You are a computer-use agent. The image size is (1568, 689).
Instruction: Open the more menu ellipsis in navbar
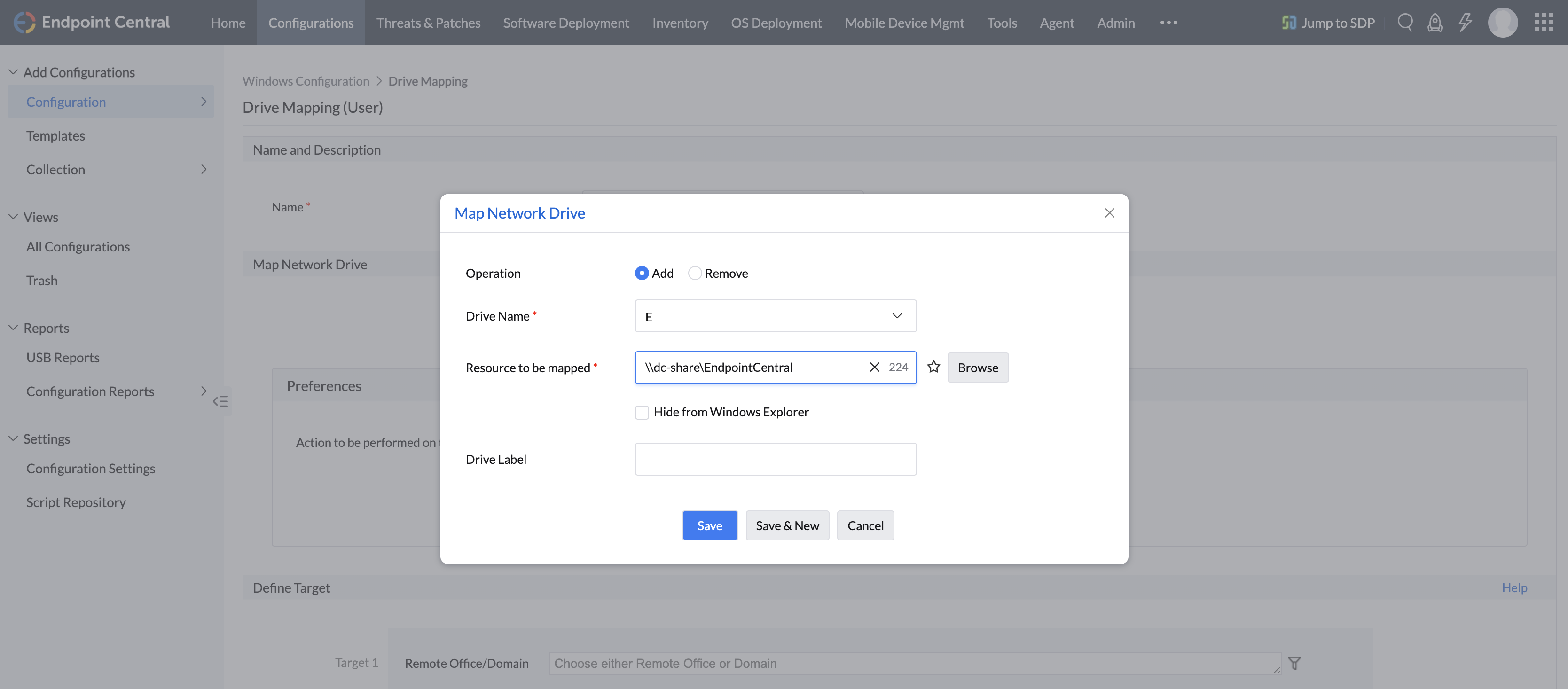[x=1168, y=23]
